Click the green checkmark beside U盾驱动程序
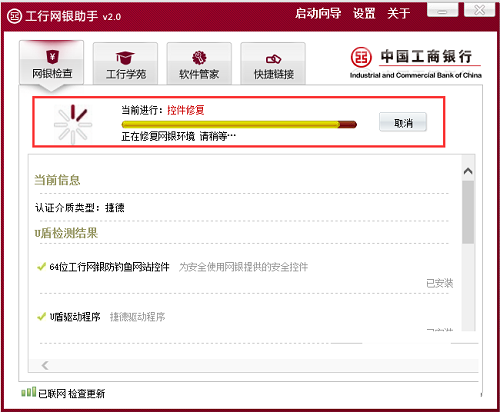The width and height of the screenshot is (500, 412). tap(41, 316)
